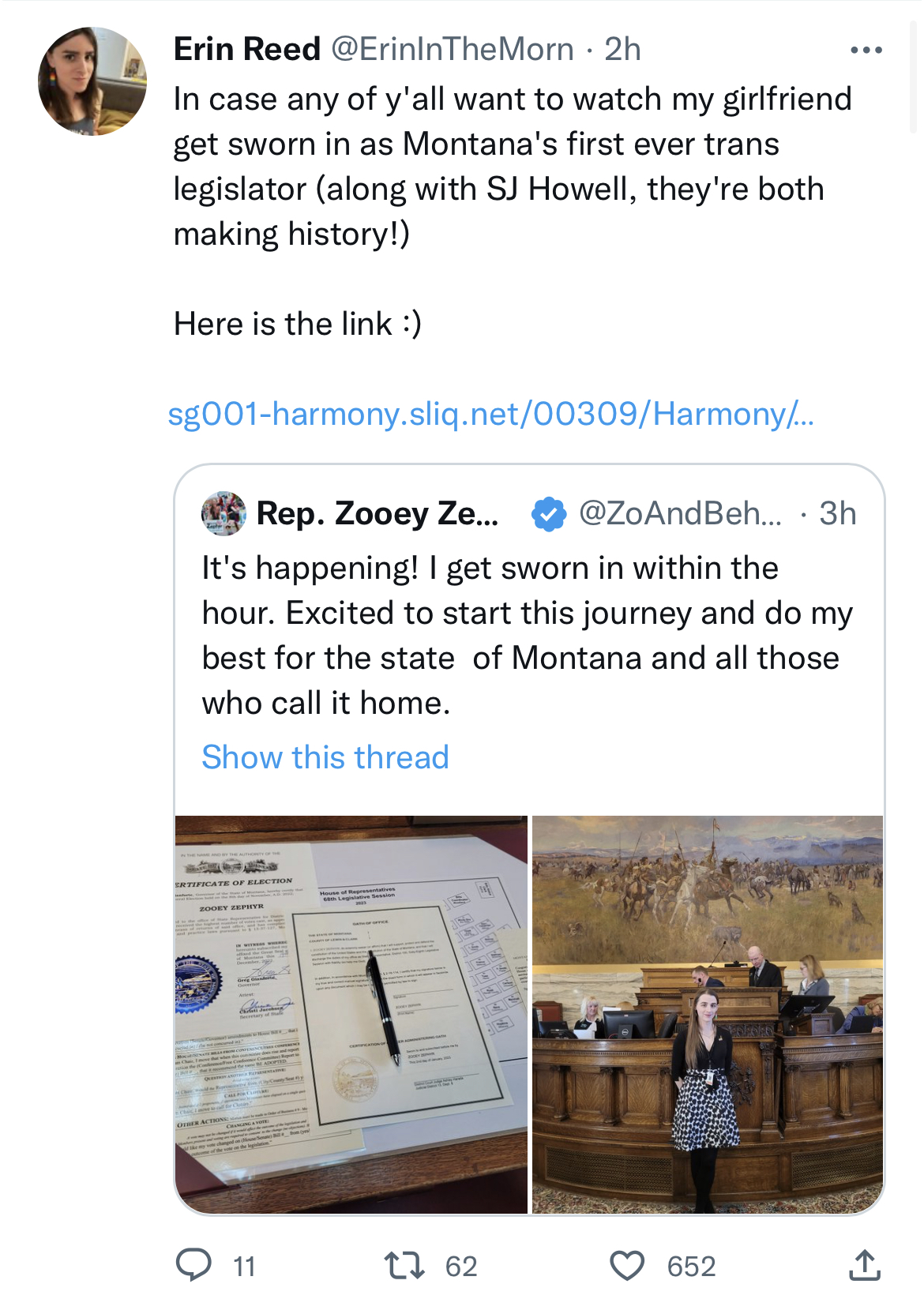This screenshot has height=1314, width=924.
Task: View the 652 likes count
Action: pos(691,1267)
